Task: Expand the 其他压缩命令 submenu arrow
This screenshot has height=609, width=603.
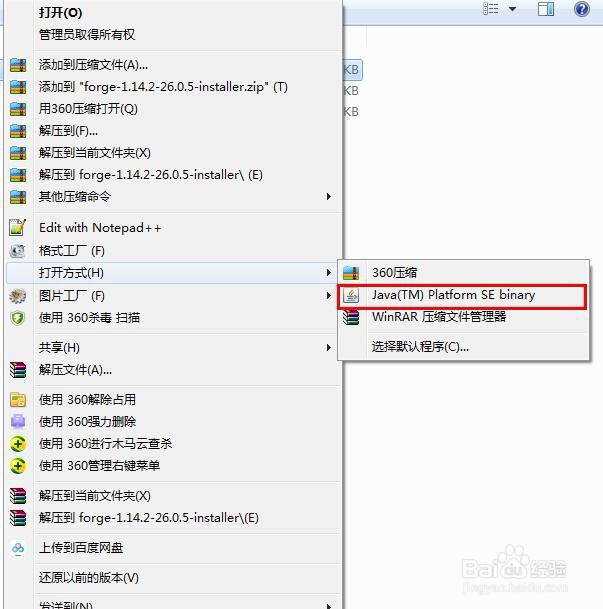Action: point(328,197)
